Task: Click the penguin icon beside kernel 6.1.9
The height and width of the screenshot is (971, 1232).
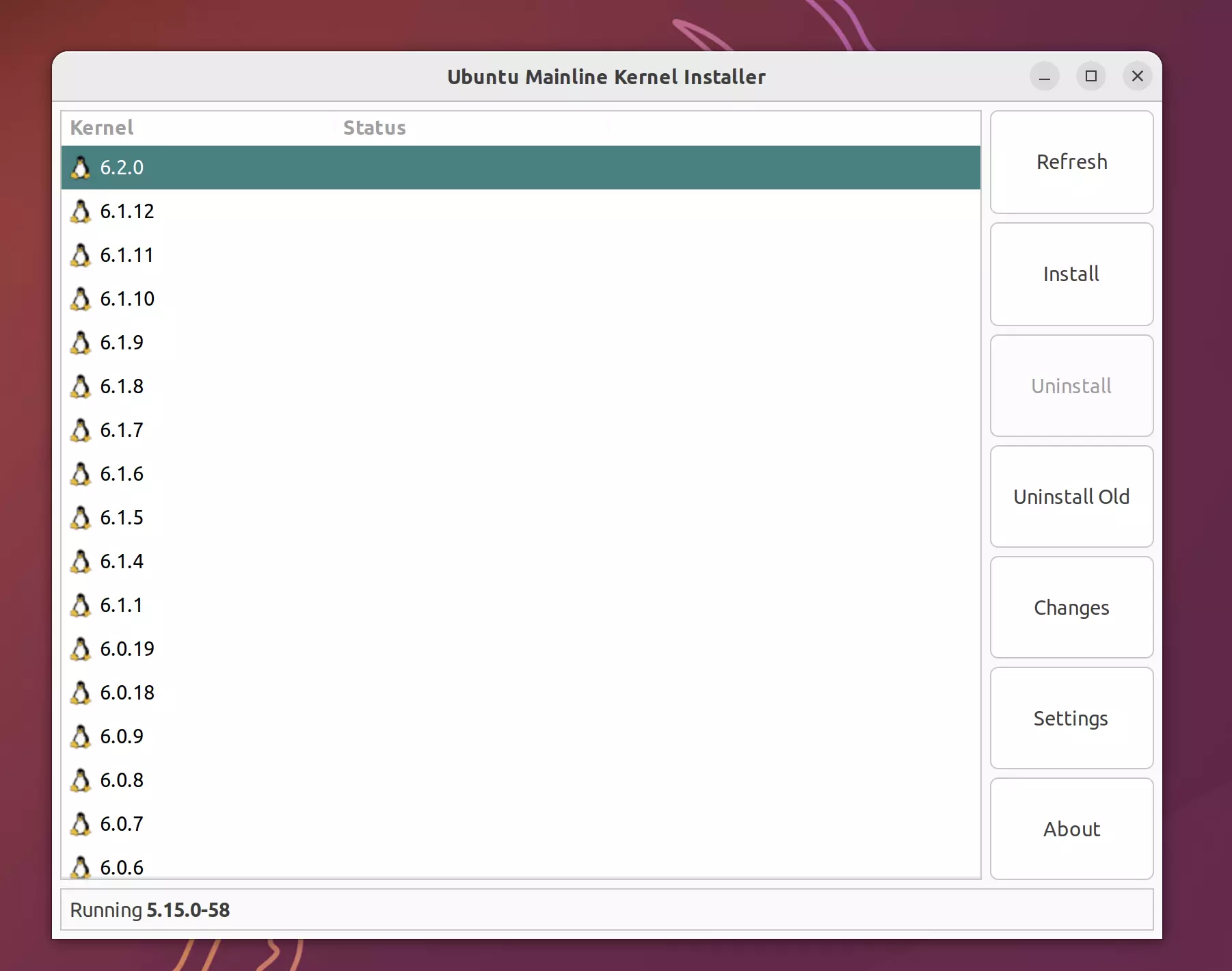Action: [x=81, y=343]
